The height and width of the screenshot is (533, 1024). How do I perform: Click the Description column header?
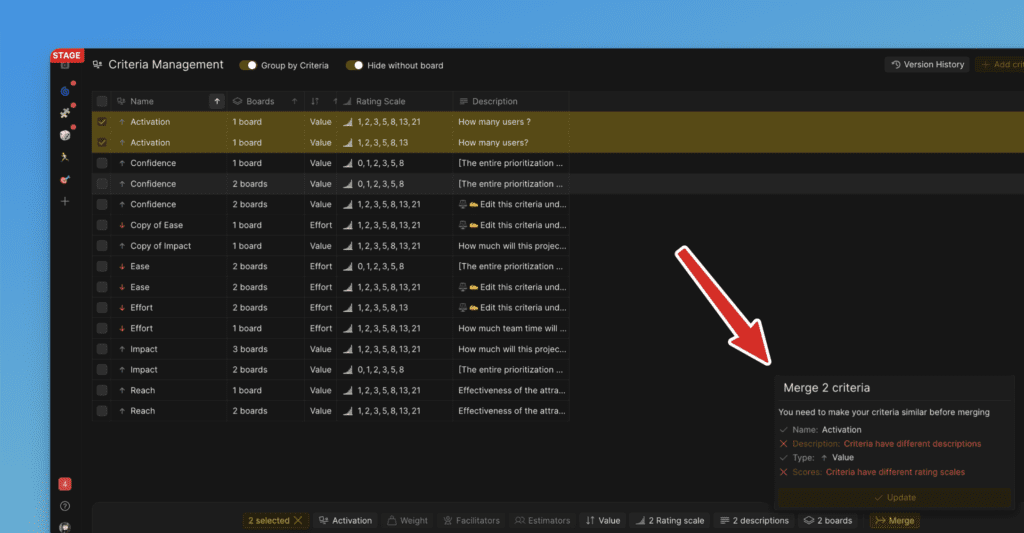(x=494, y=101)
